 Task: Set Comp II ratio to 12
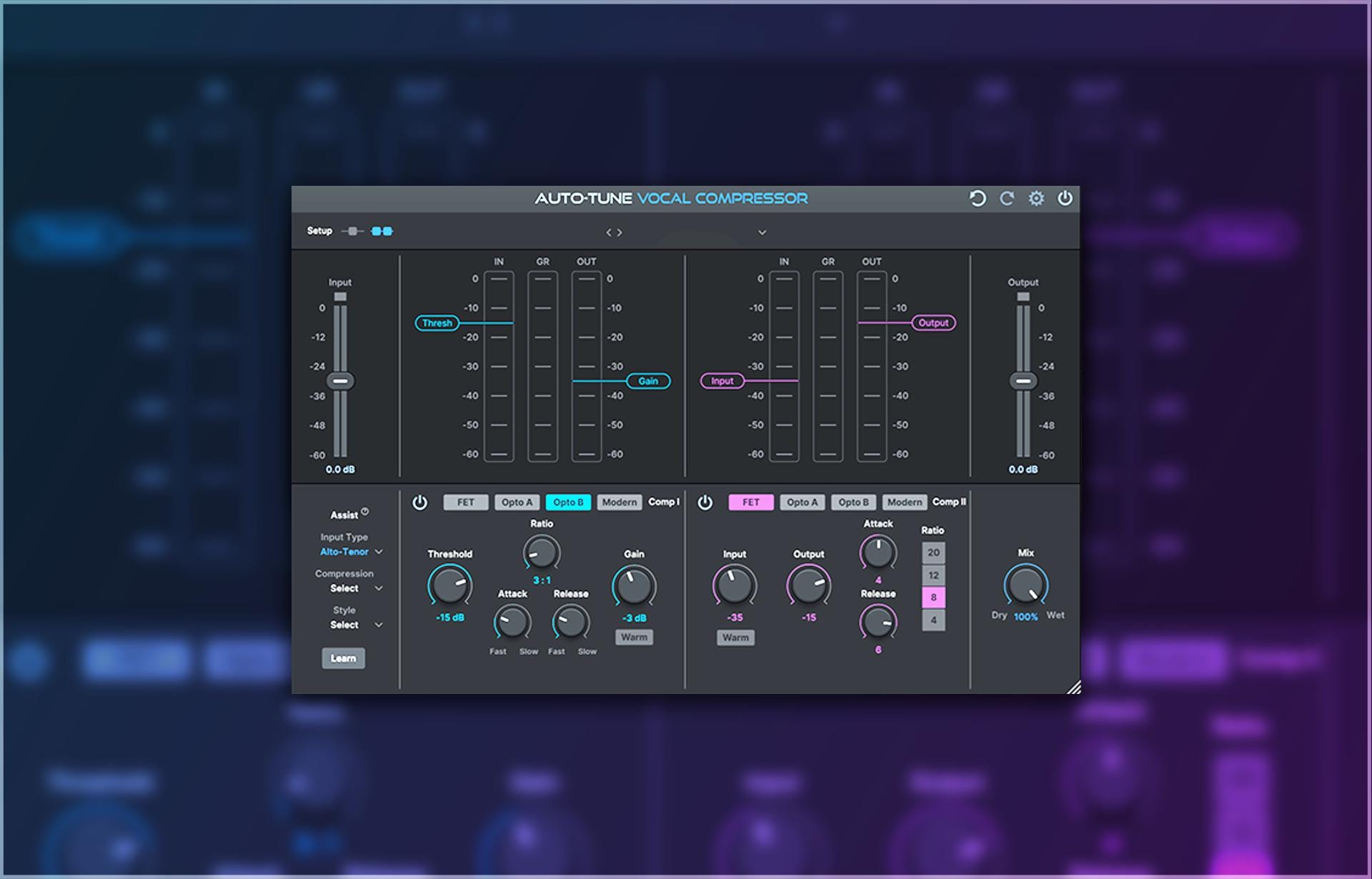pyautogui.click(x=933, y=575)
